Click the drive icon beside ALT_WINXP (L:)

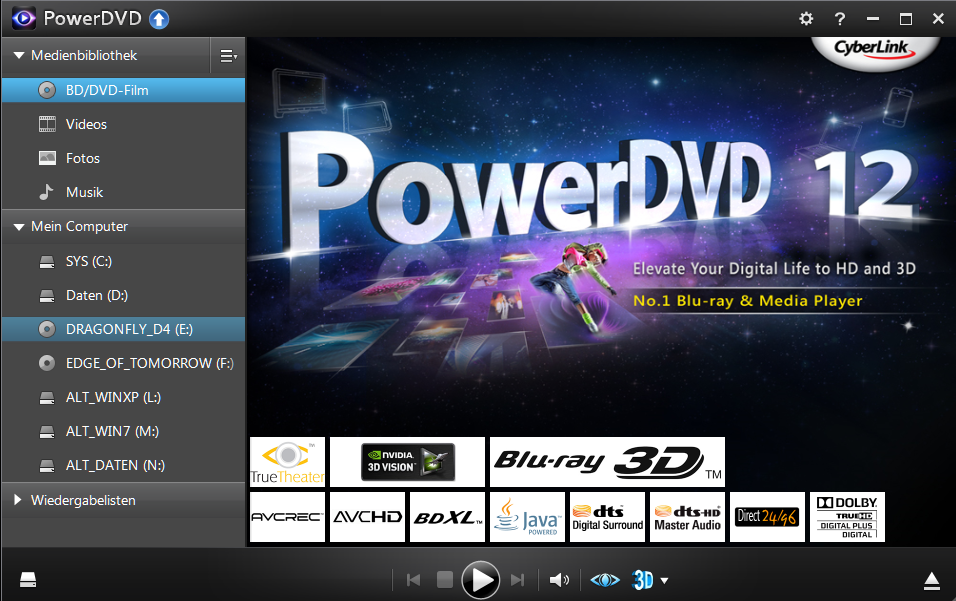click(47, 398)
